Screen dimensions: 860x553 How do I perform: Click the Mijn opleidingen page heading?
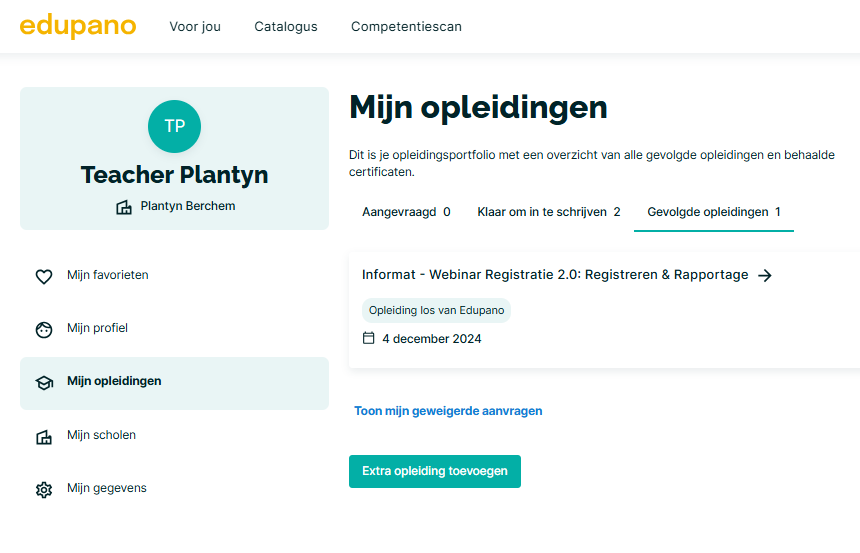tap(478, 108)
